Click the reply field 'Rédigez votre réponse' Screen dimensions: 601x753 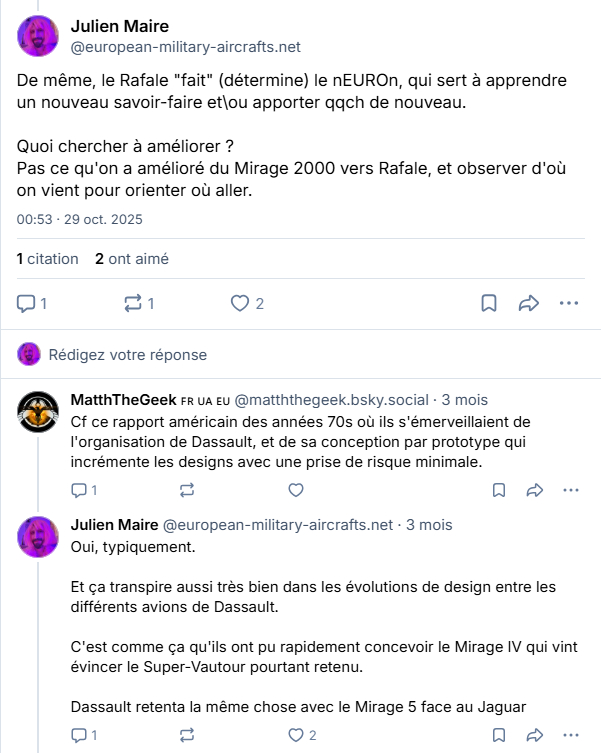[128, 355]
